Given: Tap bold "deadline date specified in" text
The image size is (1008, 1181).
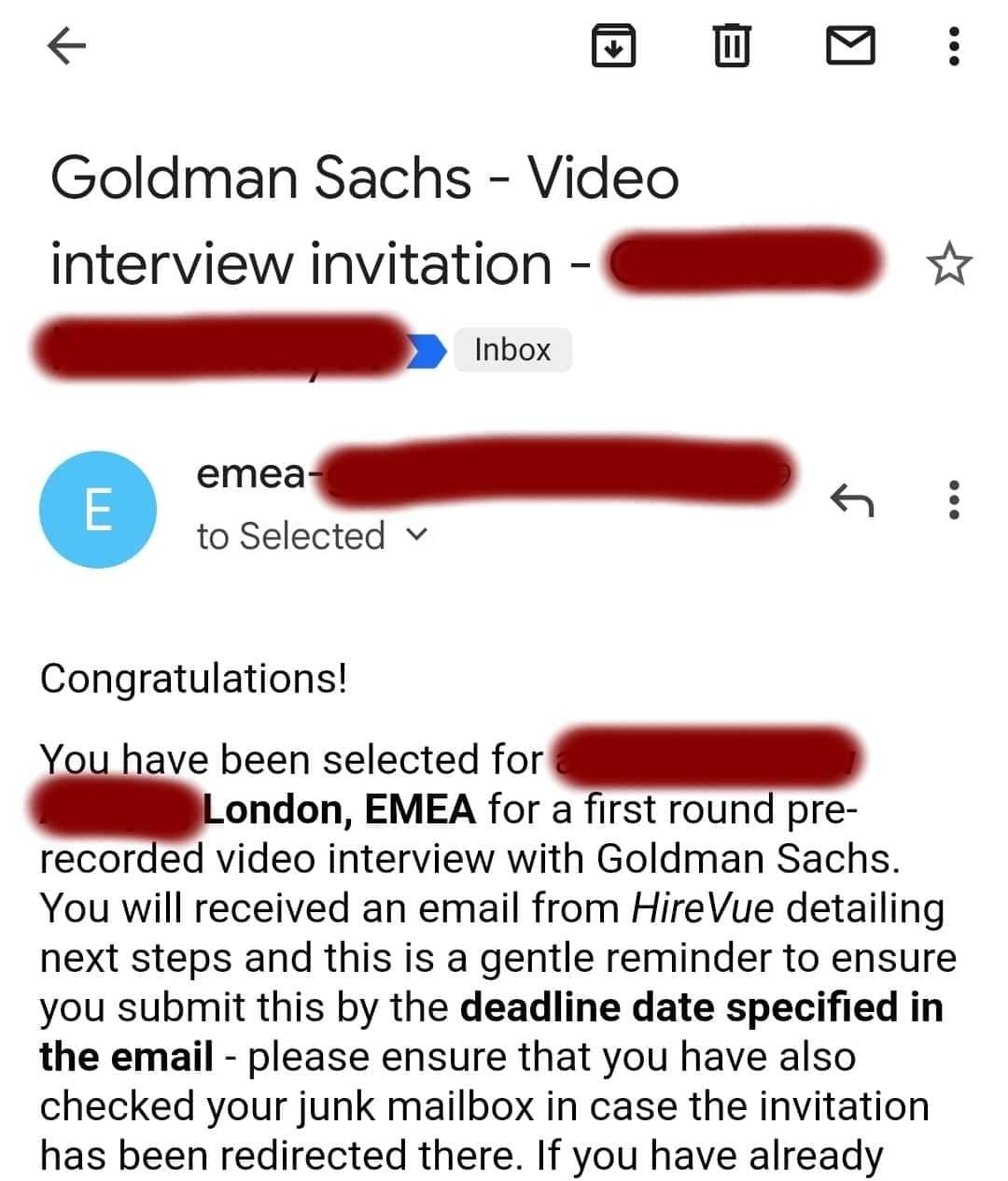Looking at the screenshot, I should pyautogui.click(x=702, y=1007).
